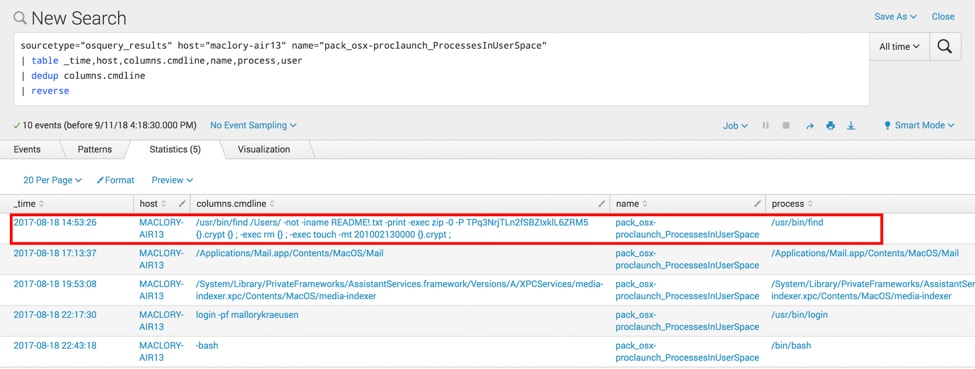The width and height of the screenshot is (975, 369).
Task: Change Smart Mode search mode
Action: pyautogui.click(x=919, y=126)
